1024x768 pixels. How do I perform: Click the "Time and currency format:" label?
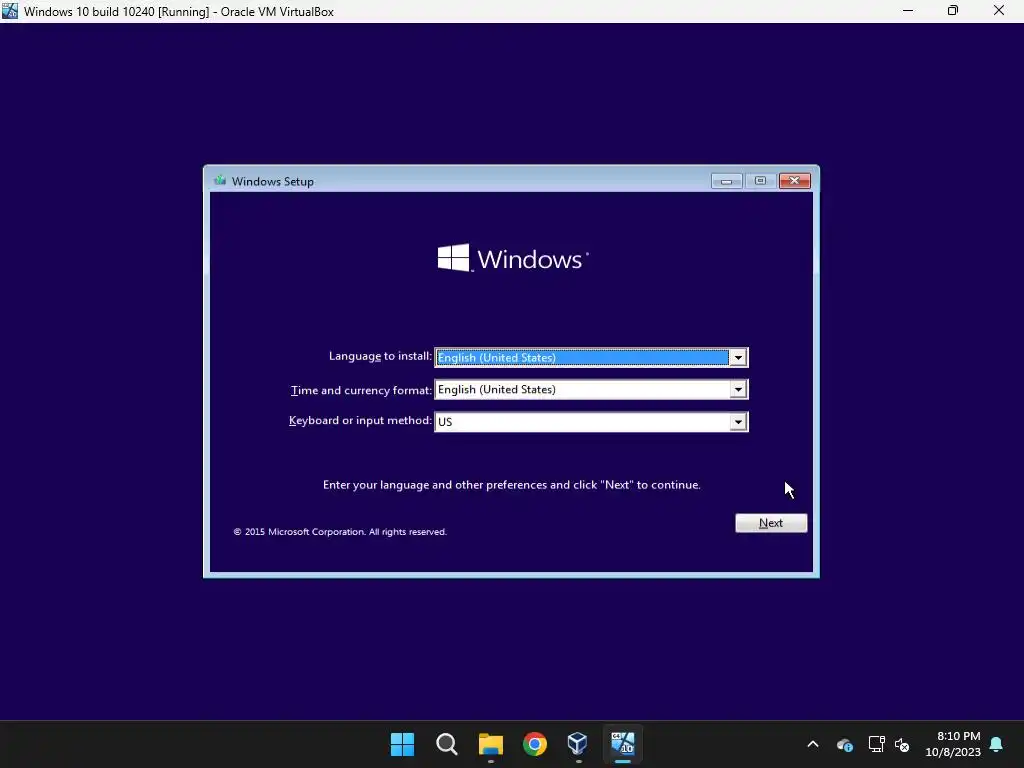[x=361, y=390]
